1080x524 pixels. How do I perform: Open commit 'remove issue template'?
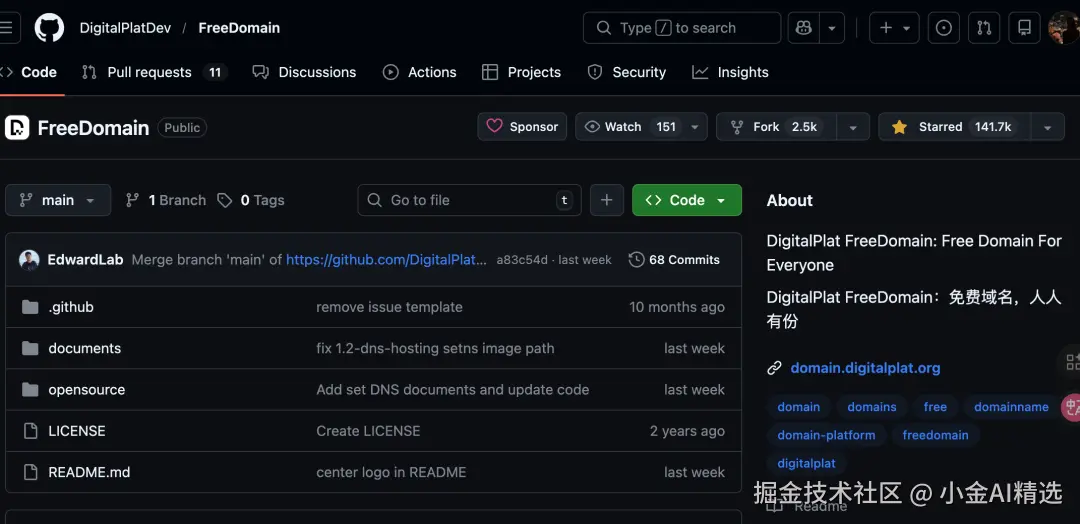pyautogui.click(x=389, y=307)
